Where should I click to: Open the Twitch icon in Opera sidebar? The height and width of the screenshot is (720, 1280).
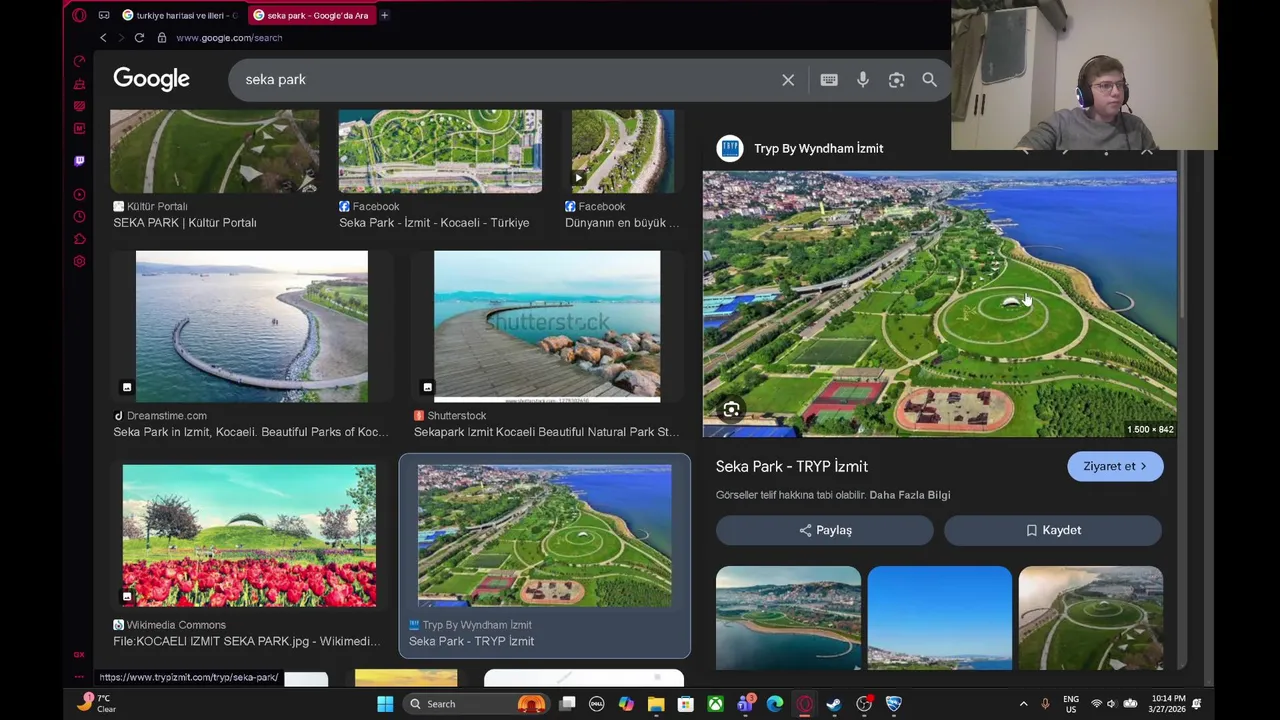[80, 160]
